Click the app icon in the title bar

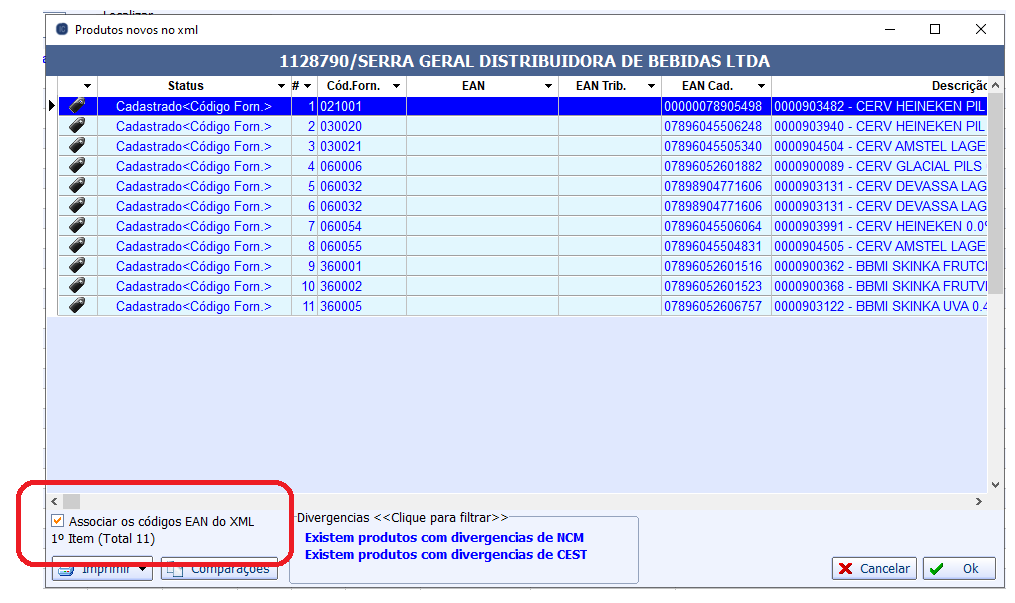click(x=62, y=30)
